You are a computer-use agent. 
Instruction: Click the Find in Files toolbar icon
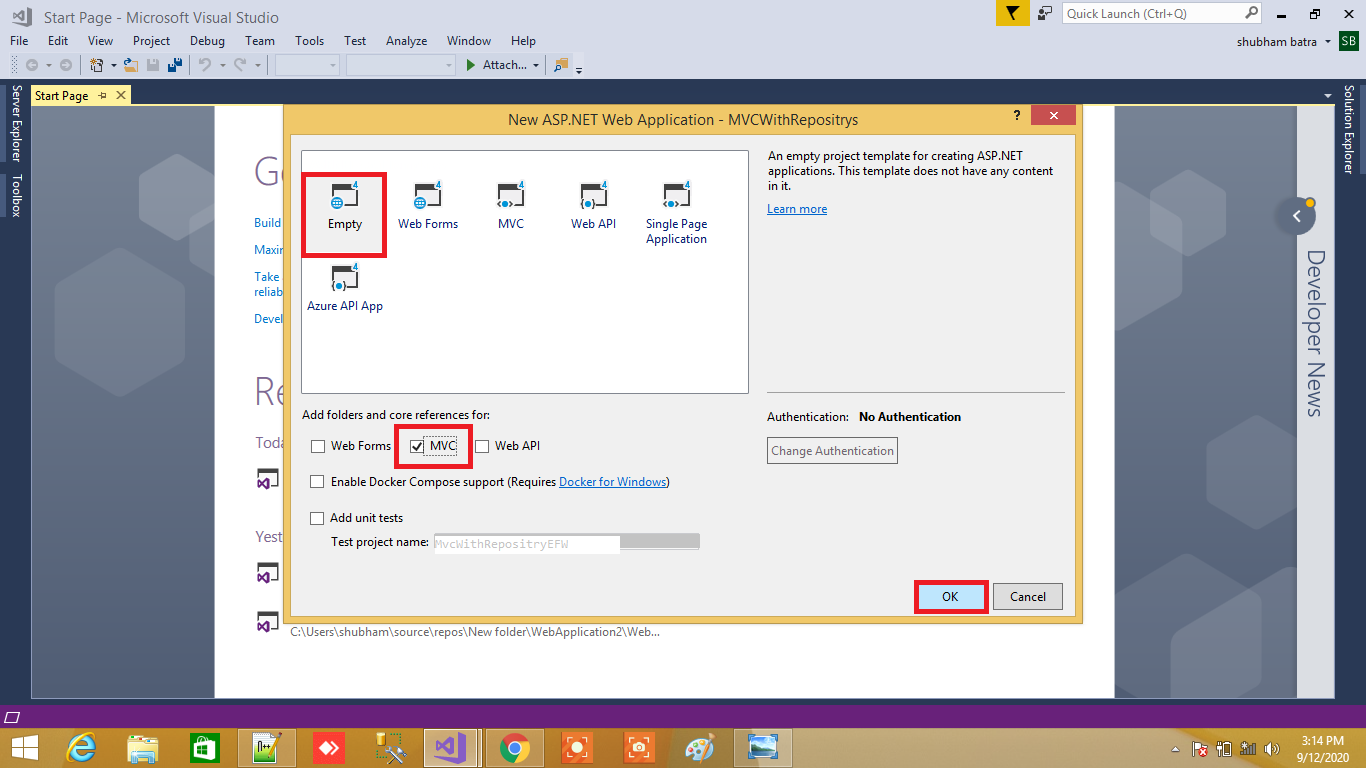[x=560, y=65]
